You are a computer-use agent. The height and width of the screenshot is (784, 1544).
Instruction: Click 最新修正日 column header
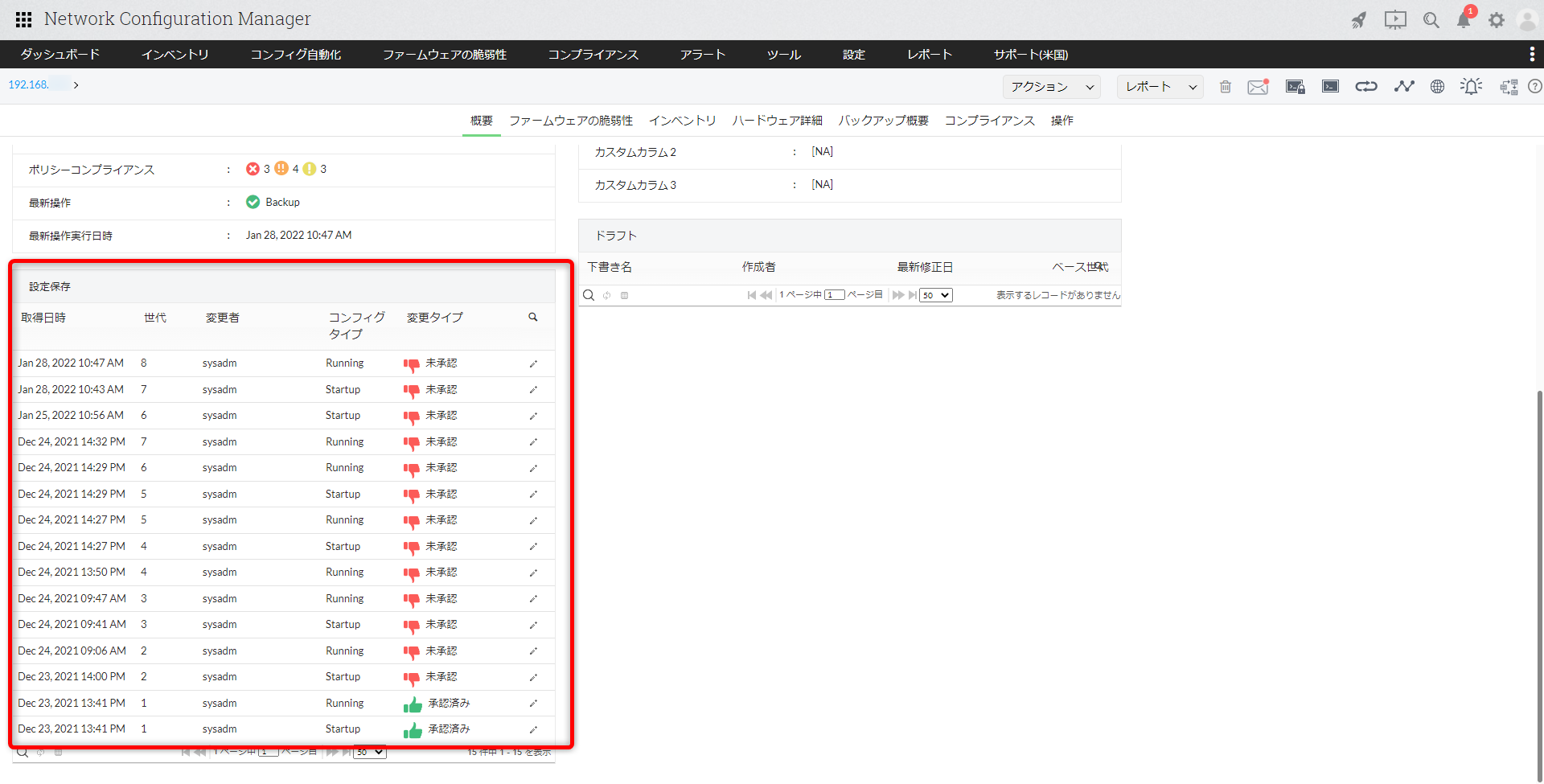(x=925, y=267)
